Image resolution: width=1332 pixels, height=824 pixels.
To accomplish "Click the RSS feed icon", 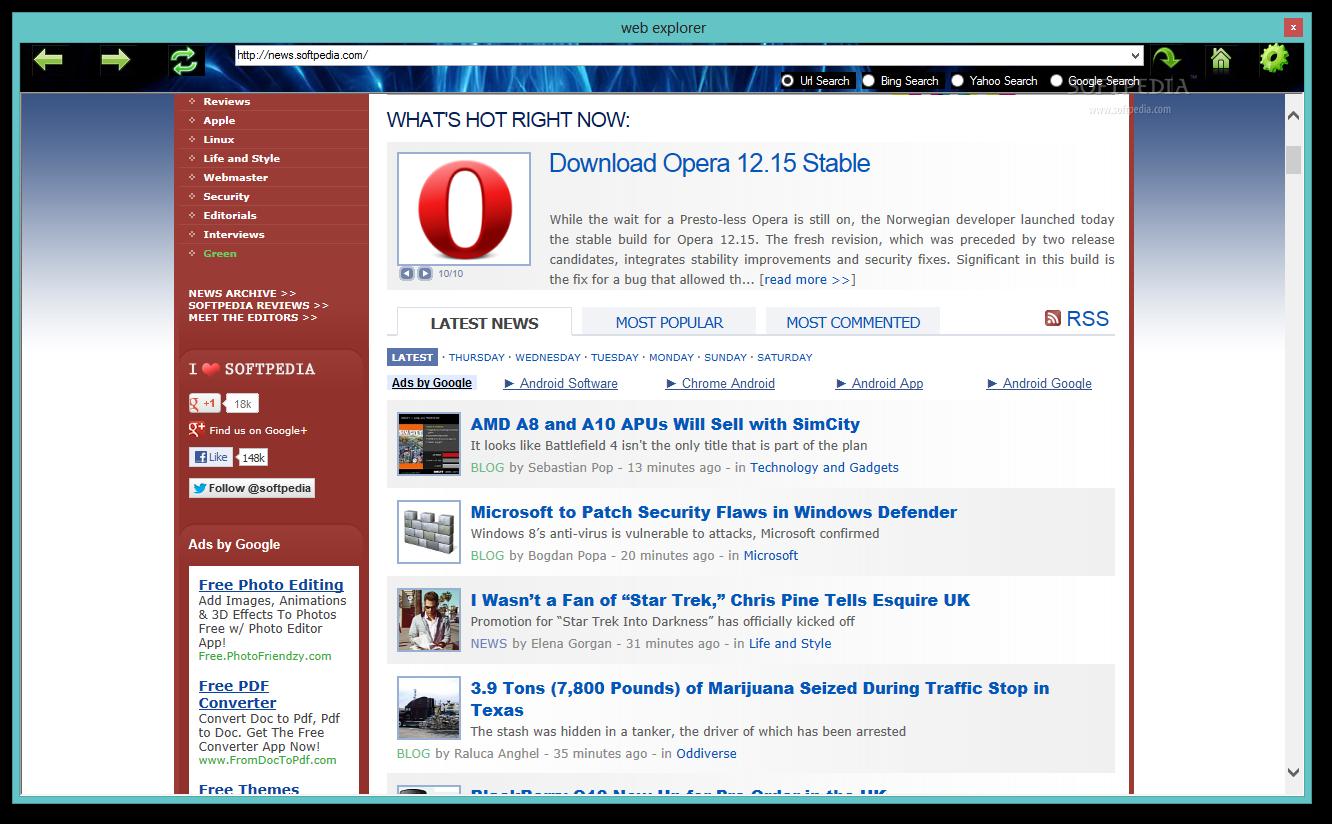I will (1053, 318).
